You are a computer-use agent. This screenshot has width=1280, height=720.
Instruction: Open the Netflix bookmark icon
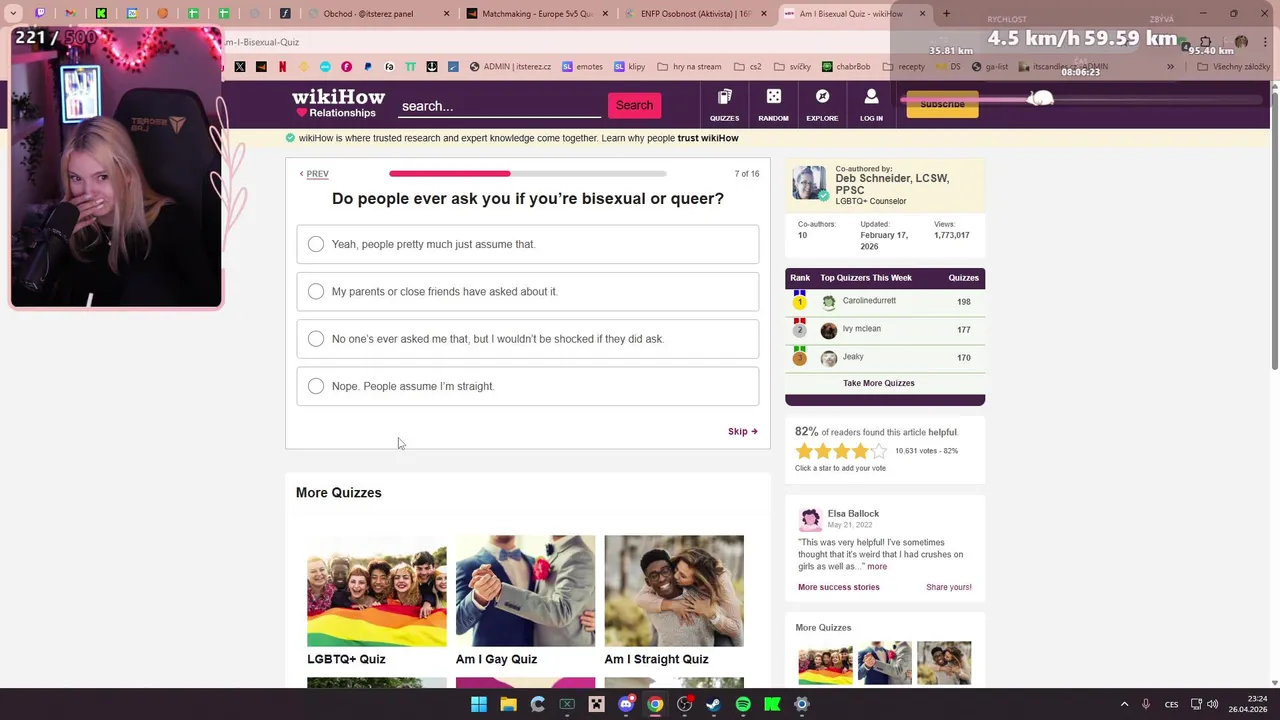coord(283,67)
